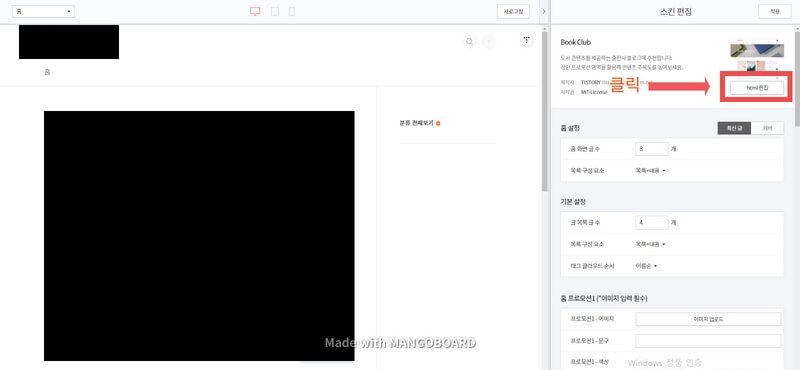The image size is (800, 370).
Task: Click the 이미지 업로드 button
Action: tap(708, 319)
